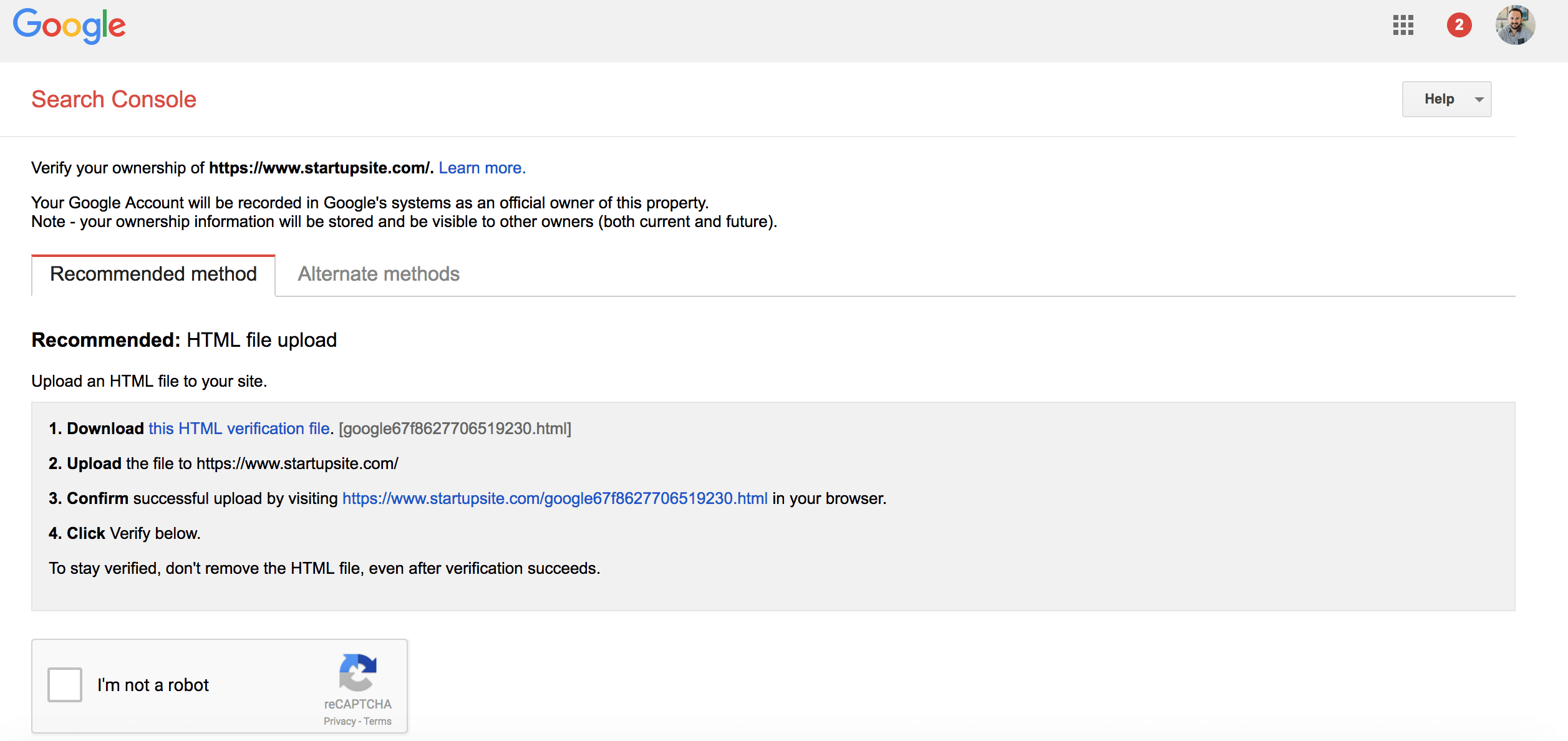Click the 'Upload the file to' step text
This screenshot has height=741, width=1568.
coord(224,463)
